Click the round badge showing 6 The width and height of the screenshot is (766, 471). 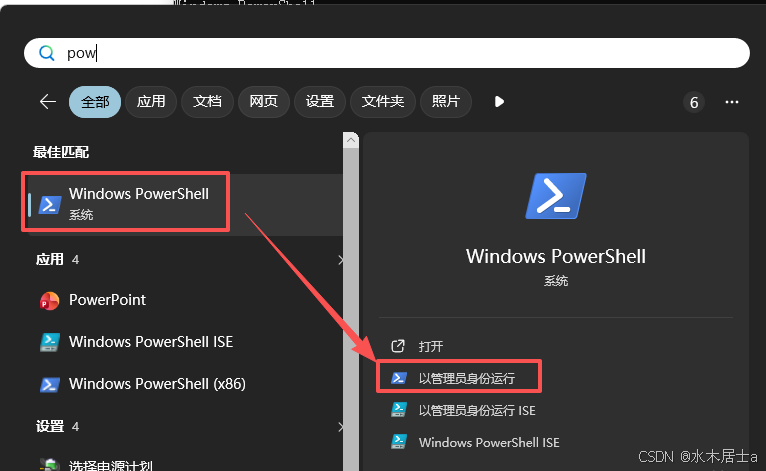click(x=694, y=102)
